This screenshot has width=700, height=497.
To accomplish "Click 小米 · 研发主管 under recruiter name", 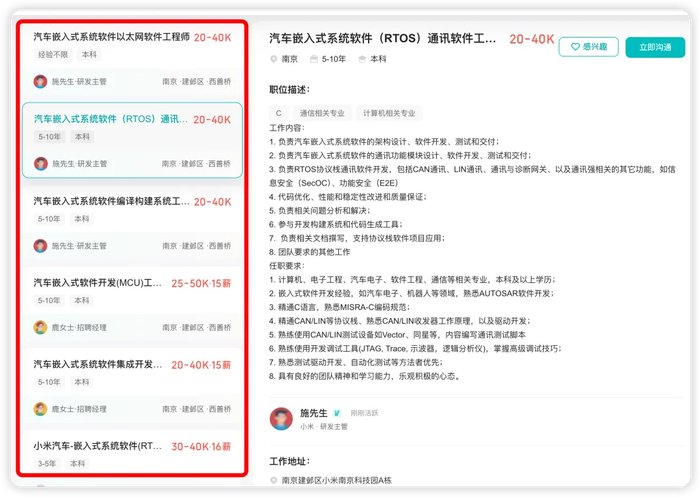I will pos(324,426).
